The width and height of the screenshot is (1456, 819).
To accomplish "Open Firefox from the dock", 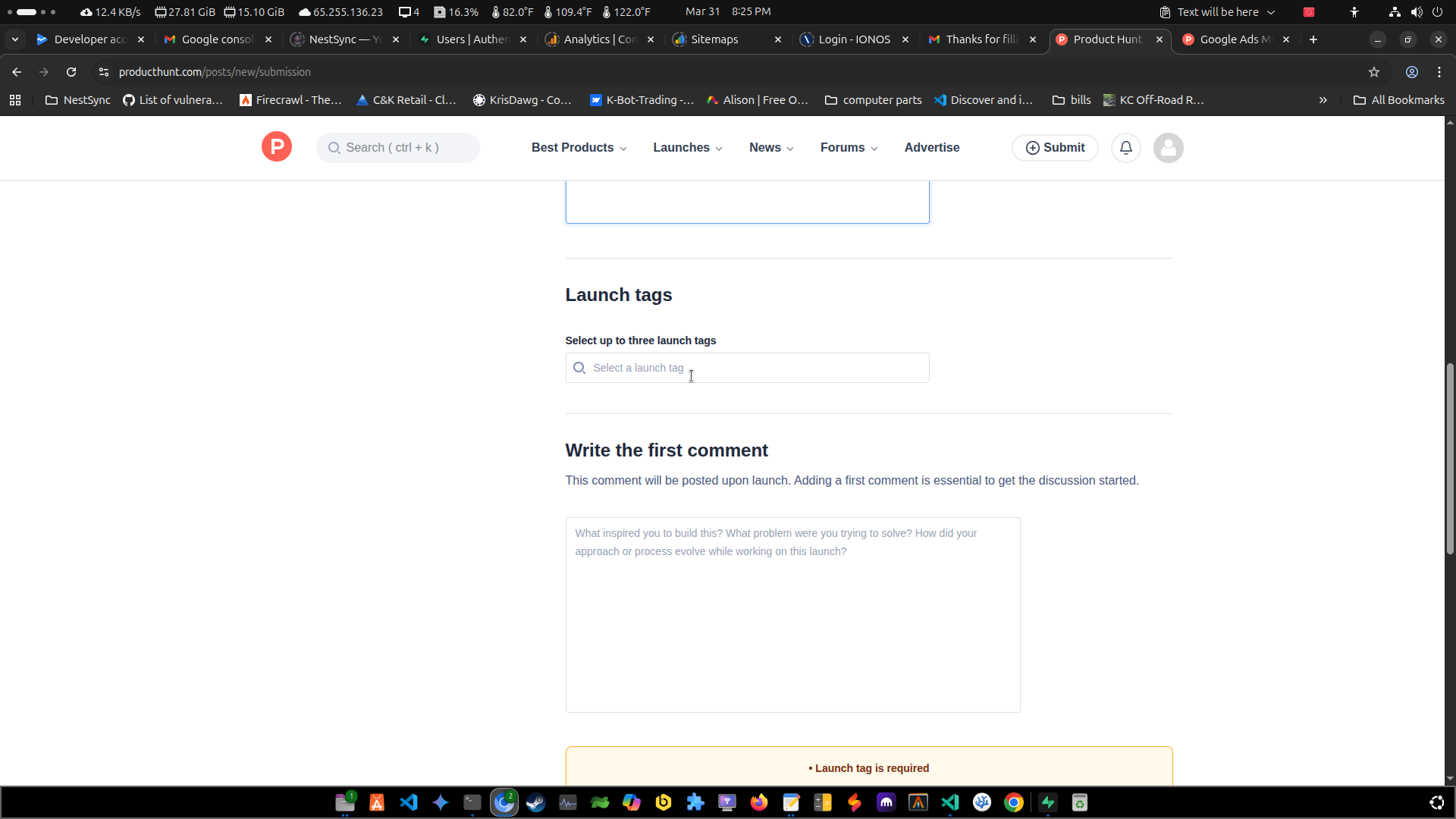I will tap(759, 802).
